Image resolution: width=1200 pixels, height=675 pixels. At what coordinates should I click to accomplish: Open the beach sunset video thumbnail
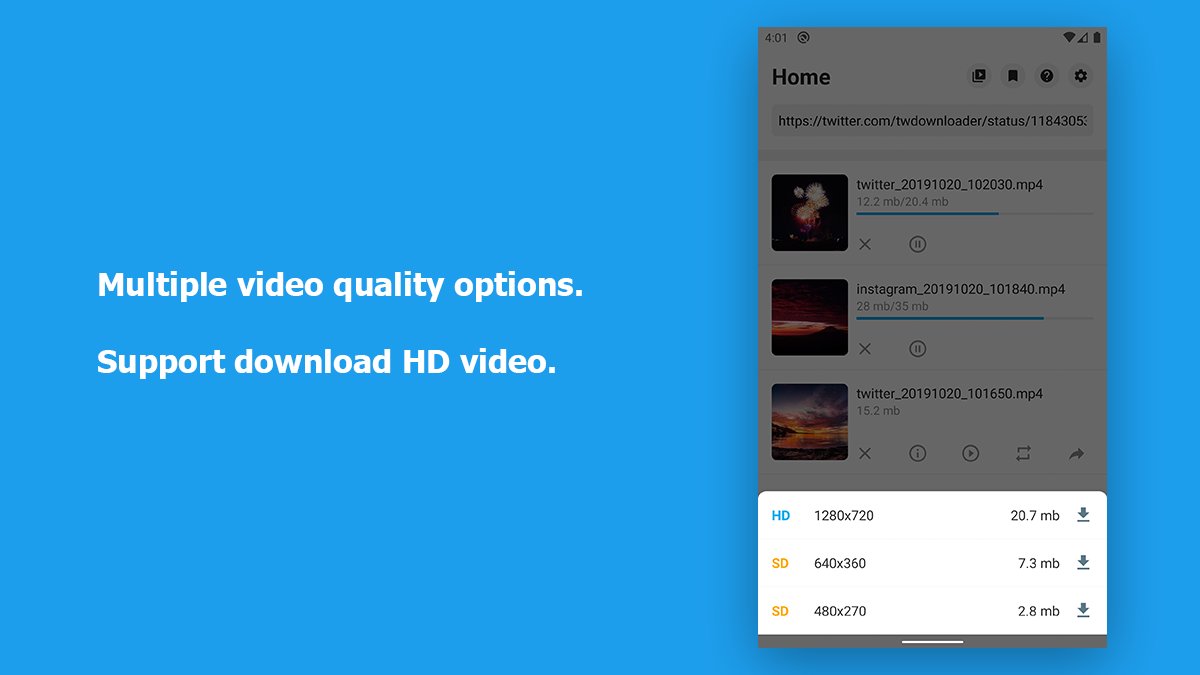coord(810,422)
